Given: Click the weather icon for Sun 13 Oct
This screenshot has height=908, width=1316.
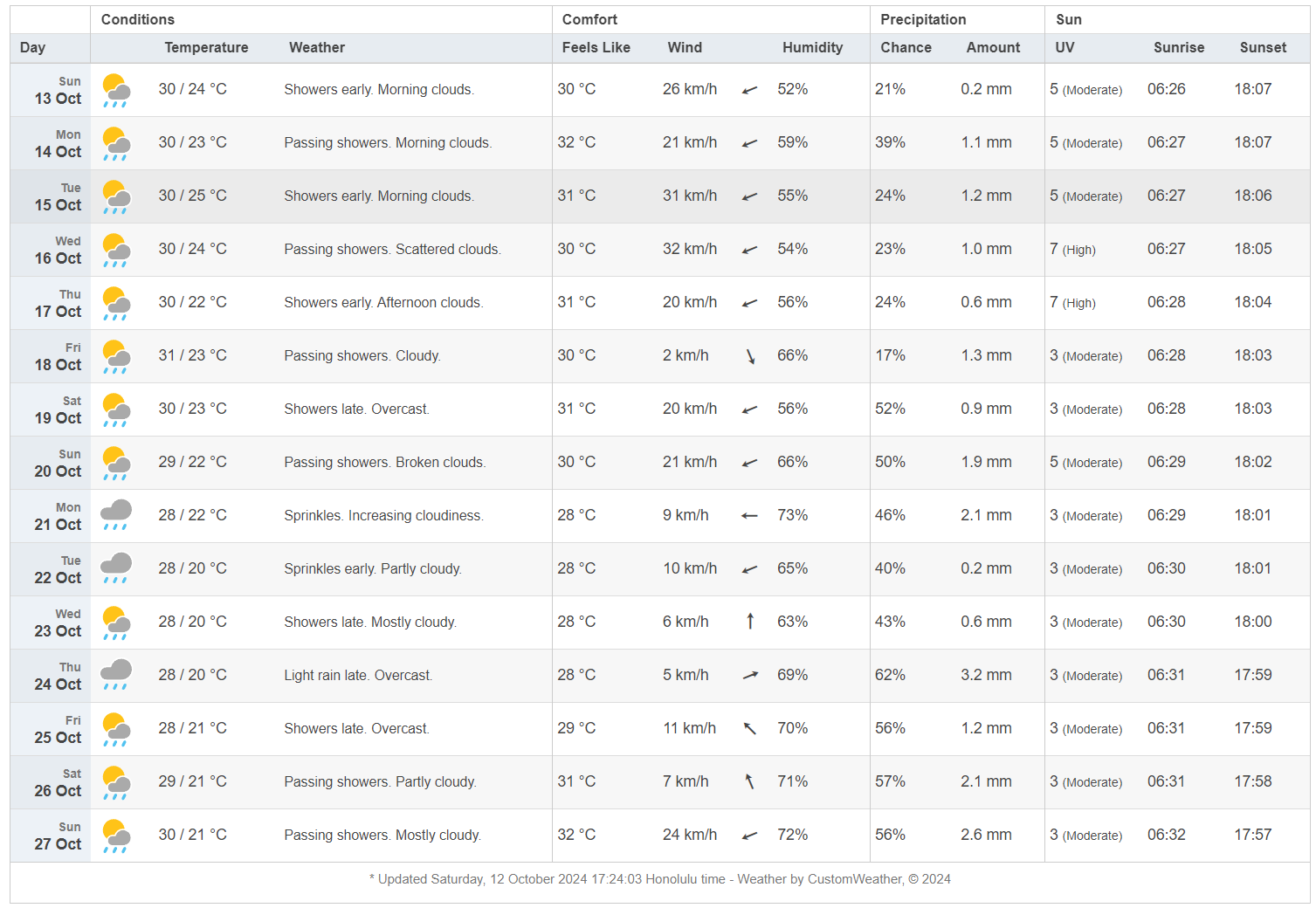Looking at the screenshot, I should click(x=116, y=91).
